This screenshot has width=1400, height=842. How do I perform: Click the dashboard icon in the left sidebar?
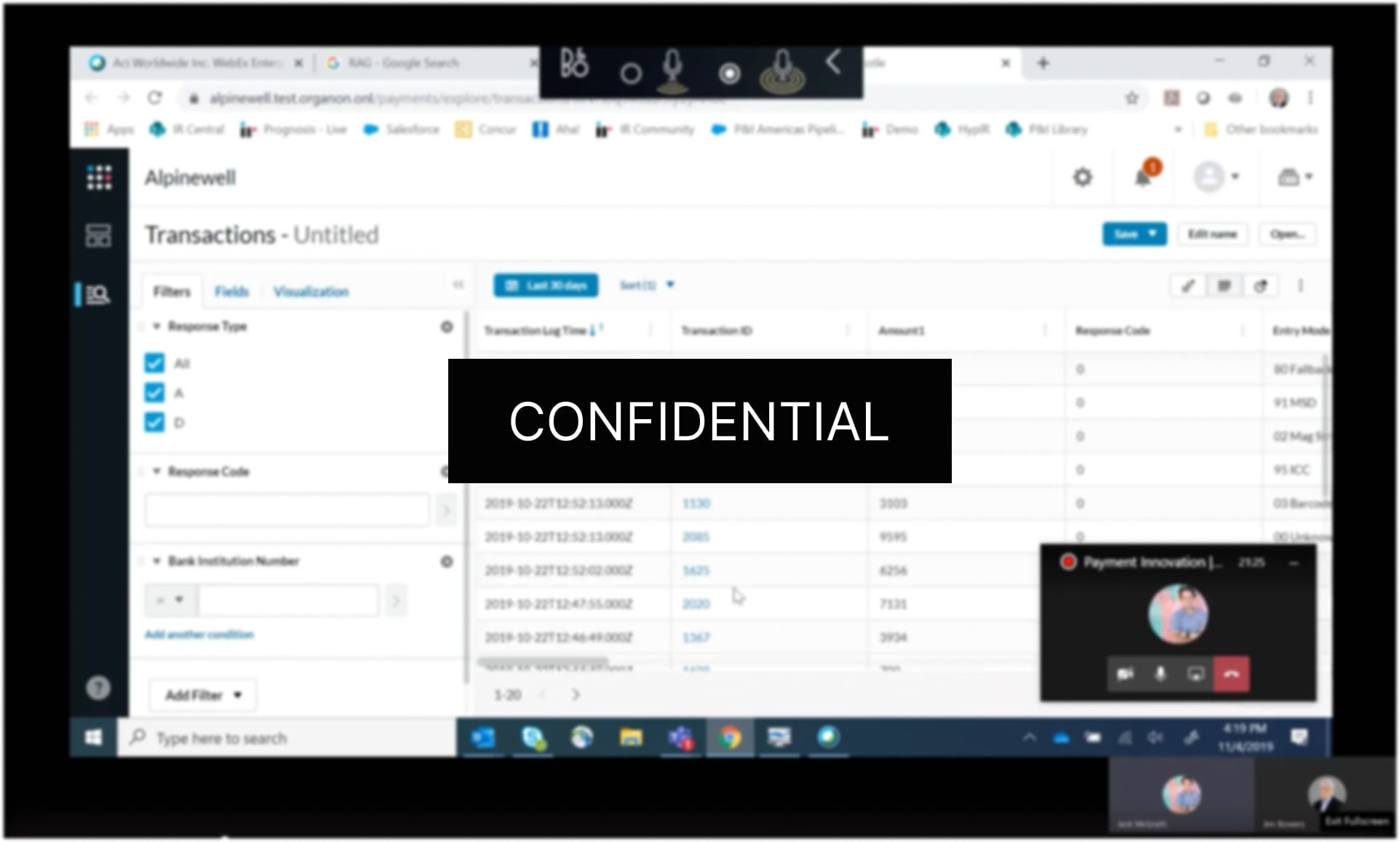coord(98,235)
